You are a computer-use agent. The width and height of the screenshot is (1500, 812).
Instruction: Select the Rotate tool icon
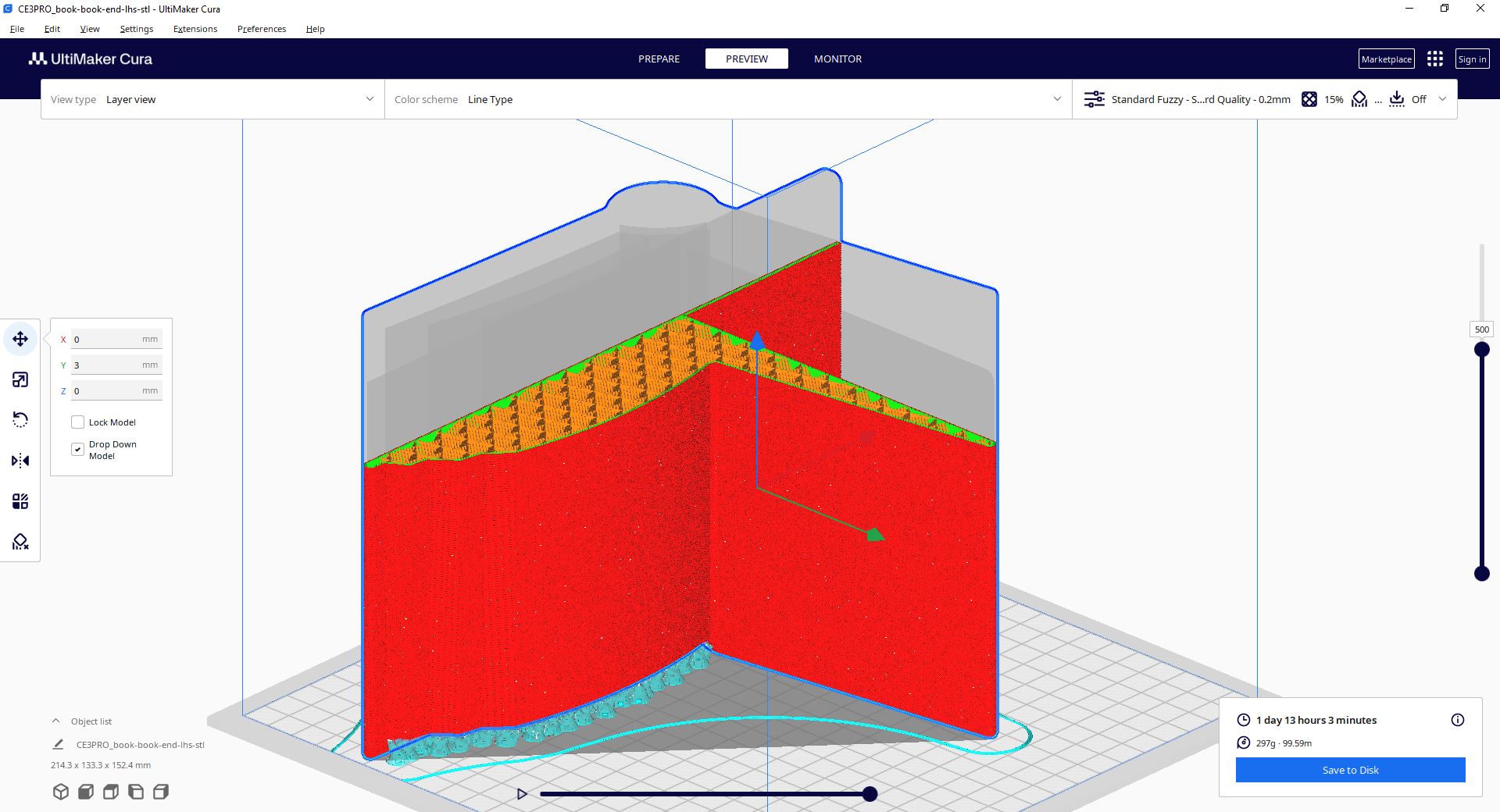coord(20,420)
